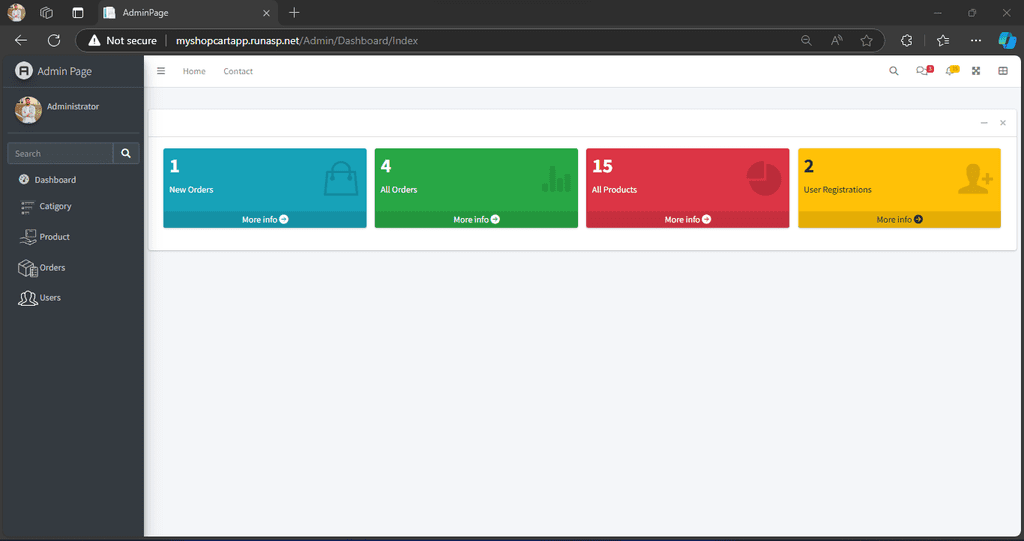Viewport: 1024px width, 541px height.
Task: Remove the dashboard card with its X icon
Action: tap(1003, 123)
